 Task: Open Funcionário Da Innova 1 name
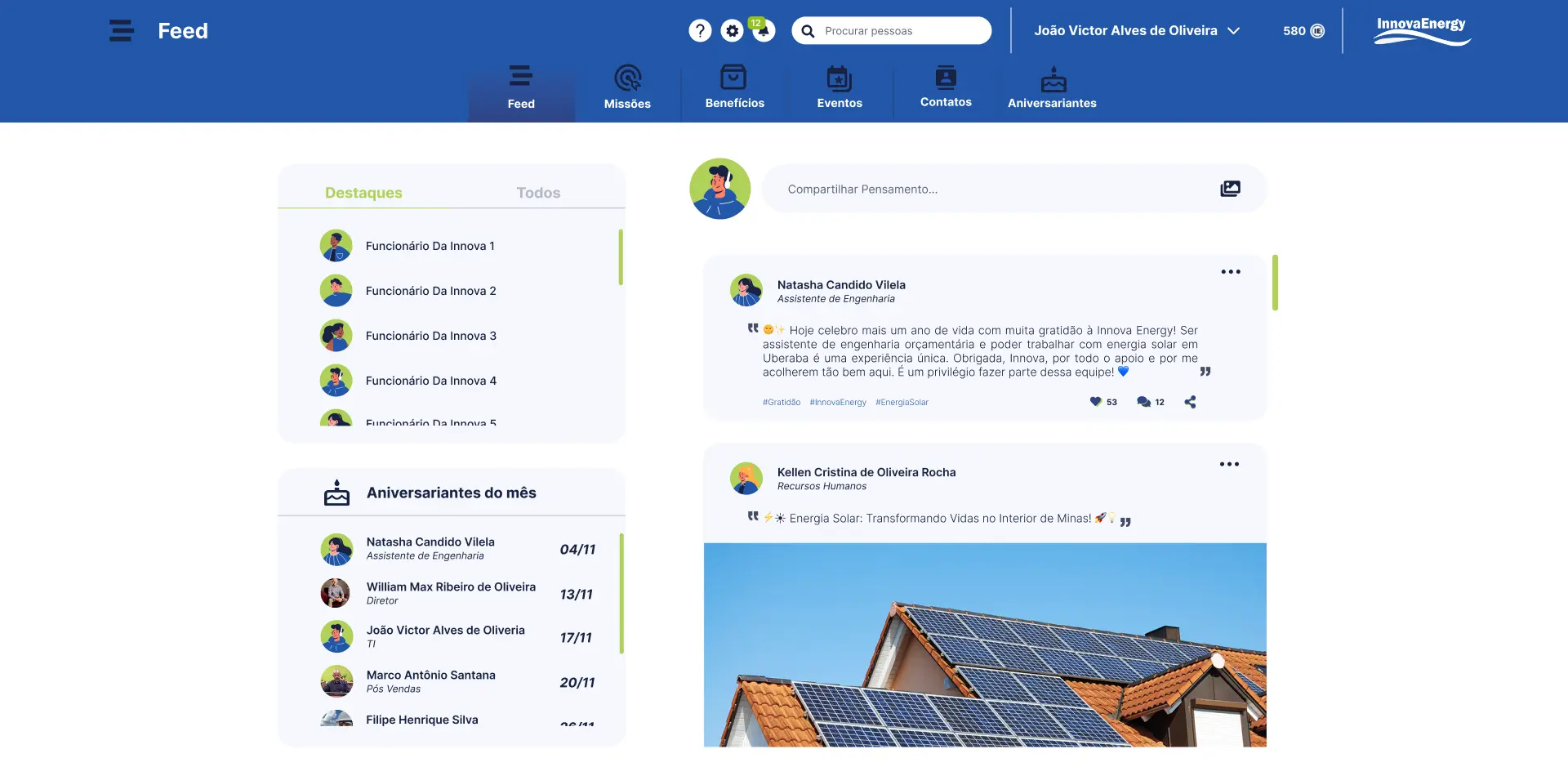point(430,246)
